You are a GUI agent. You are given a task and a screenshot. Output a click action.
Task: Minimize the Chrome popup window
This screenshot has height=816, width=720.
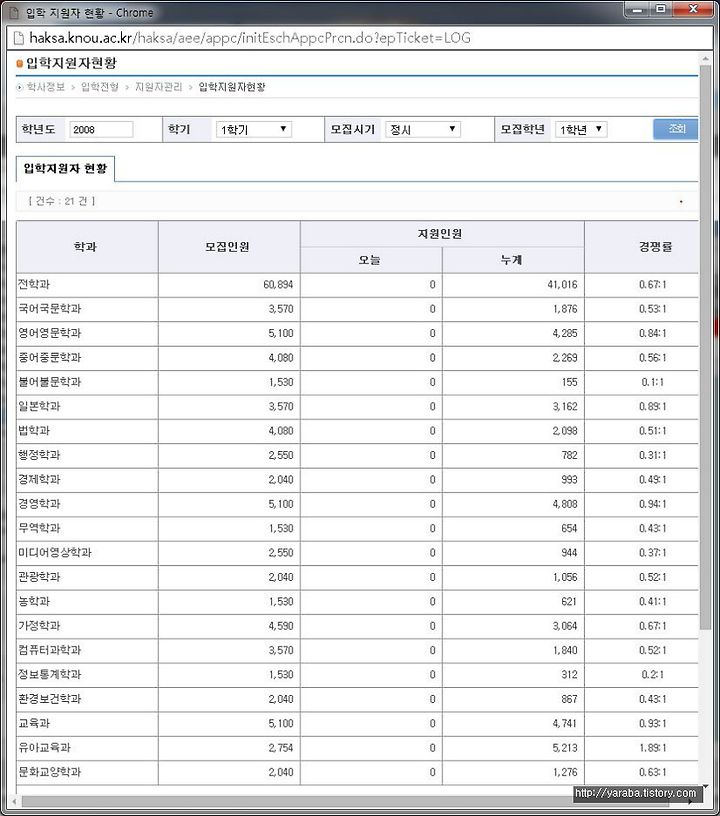[638, 9]
